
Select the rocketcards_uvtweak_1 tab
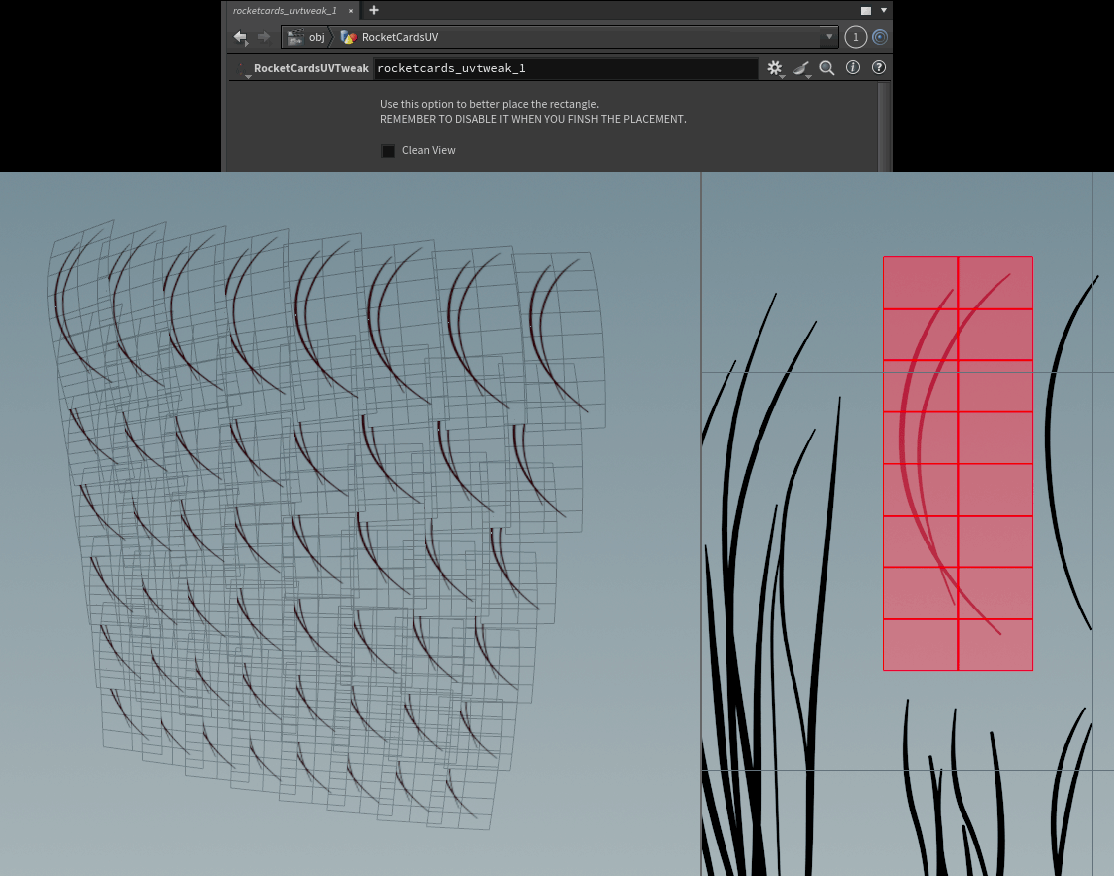(285, 11)
